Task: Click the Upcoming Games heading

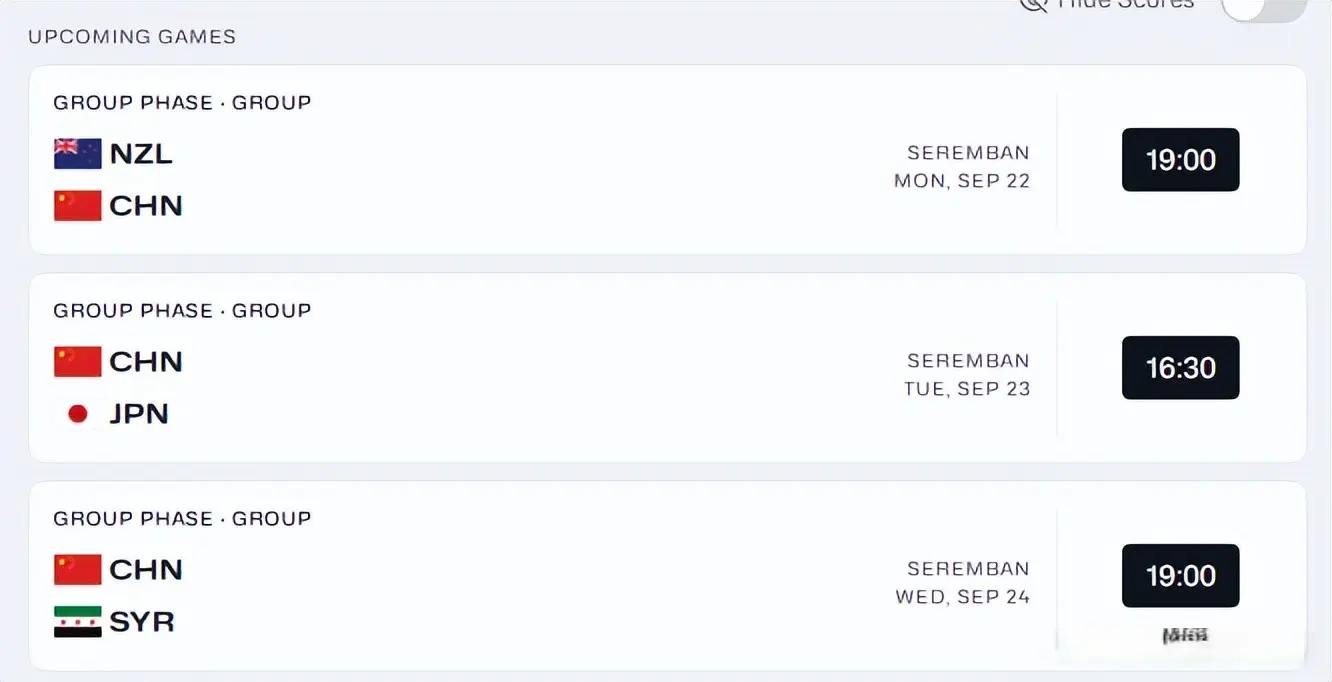Action: click(132, 37)
